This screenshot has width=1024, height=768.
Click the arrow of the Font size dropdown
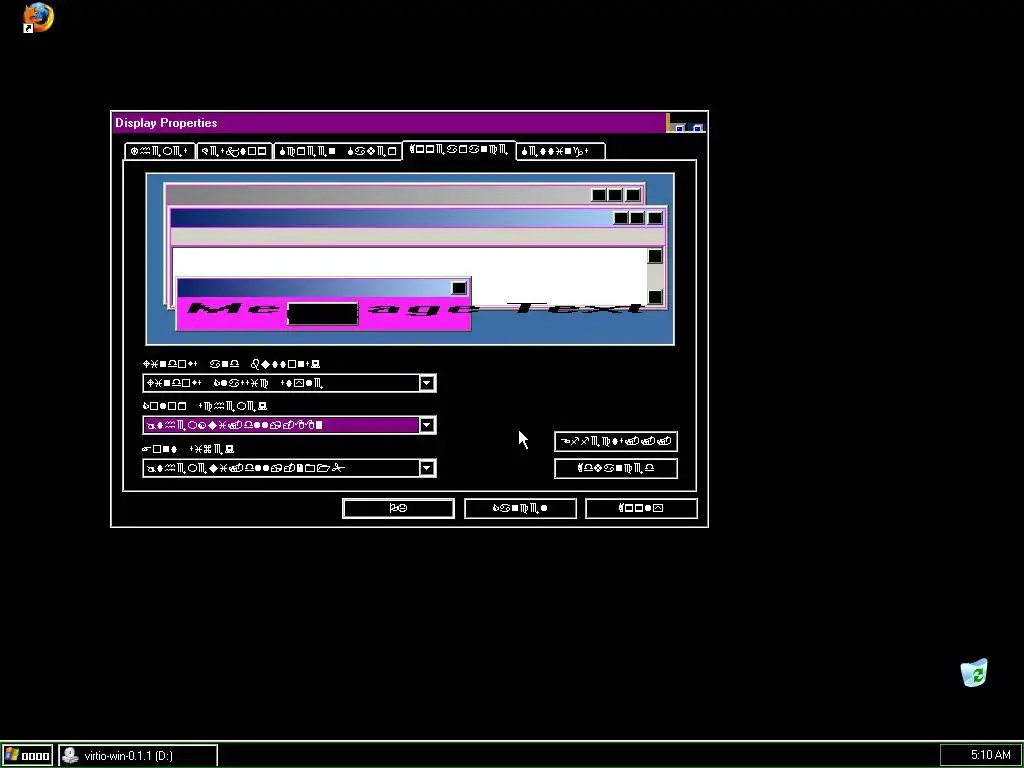tap(427, 468)
